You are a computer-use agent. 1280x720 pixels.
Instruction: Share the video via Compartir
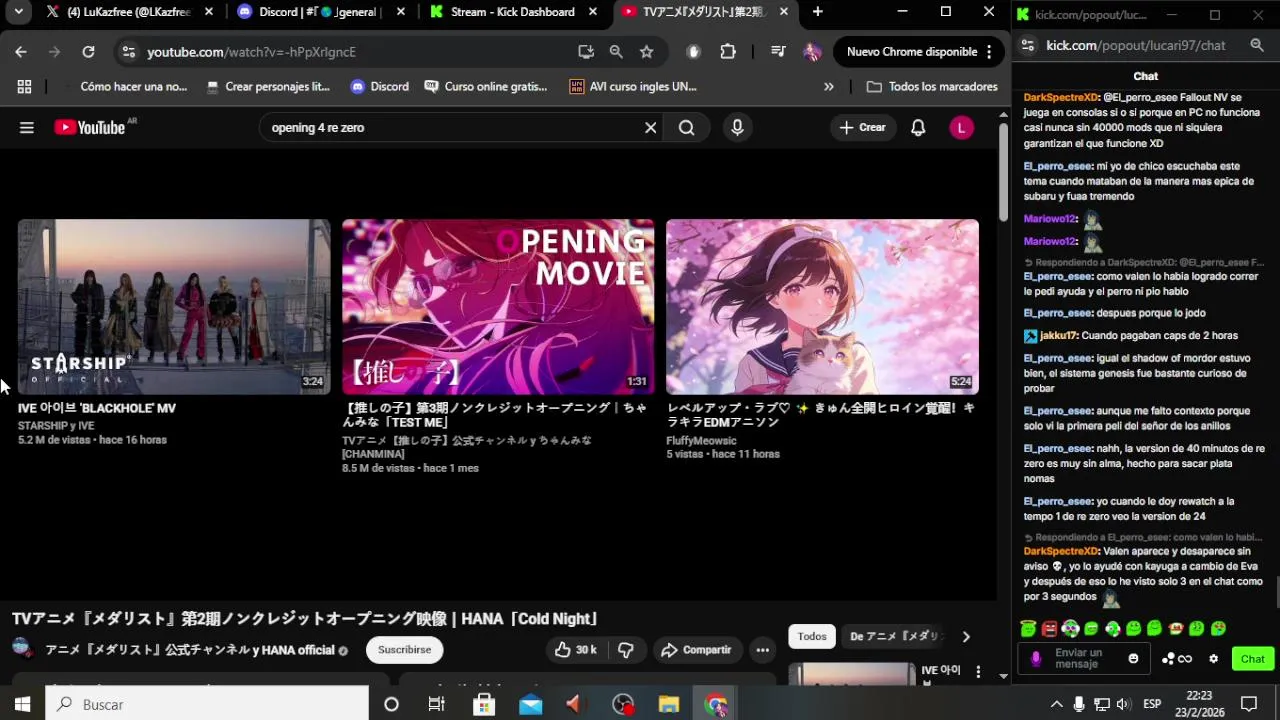[x=696, y=650]
